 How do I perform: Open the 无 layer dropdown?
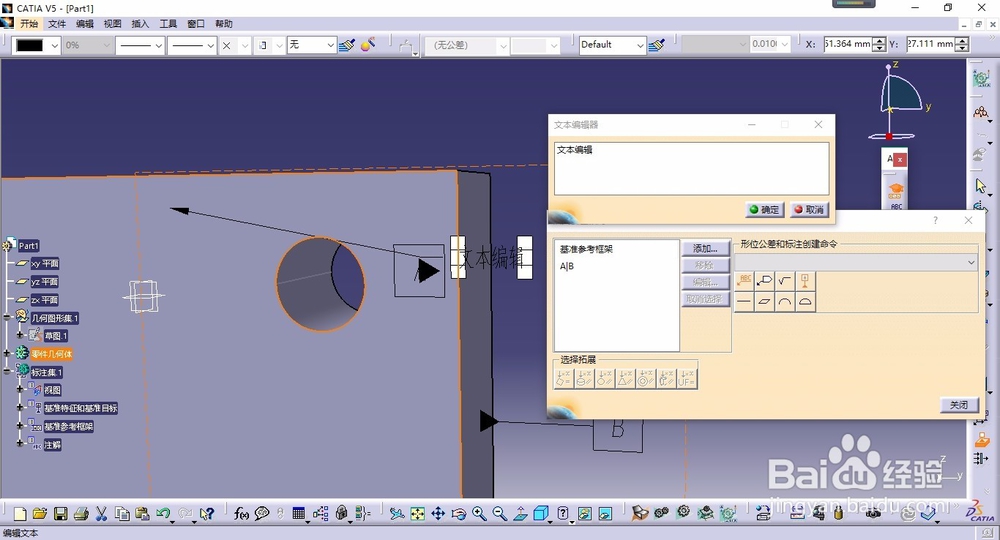pyautogui.click(x=330, y=45)
